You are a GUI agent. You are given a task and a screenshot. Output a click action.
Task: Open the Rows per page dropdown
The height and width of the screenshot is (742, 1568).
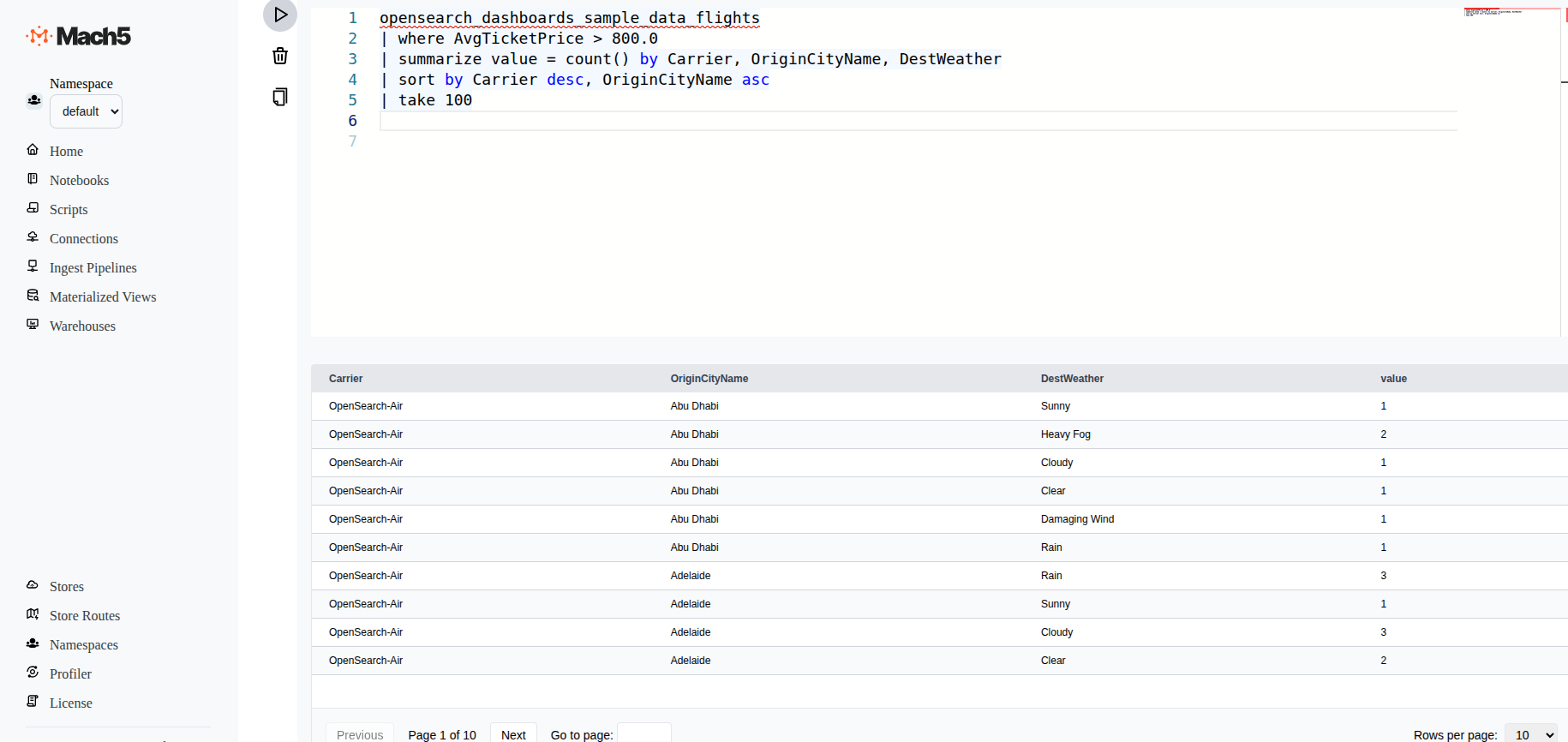[1531, 734]
